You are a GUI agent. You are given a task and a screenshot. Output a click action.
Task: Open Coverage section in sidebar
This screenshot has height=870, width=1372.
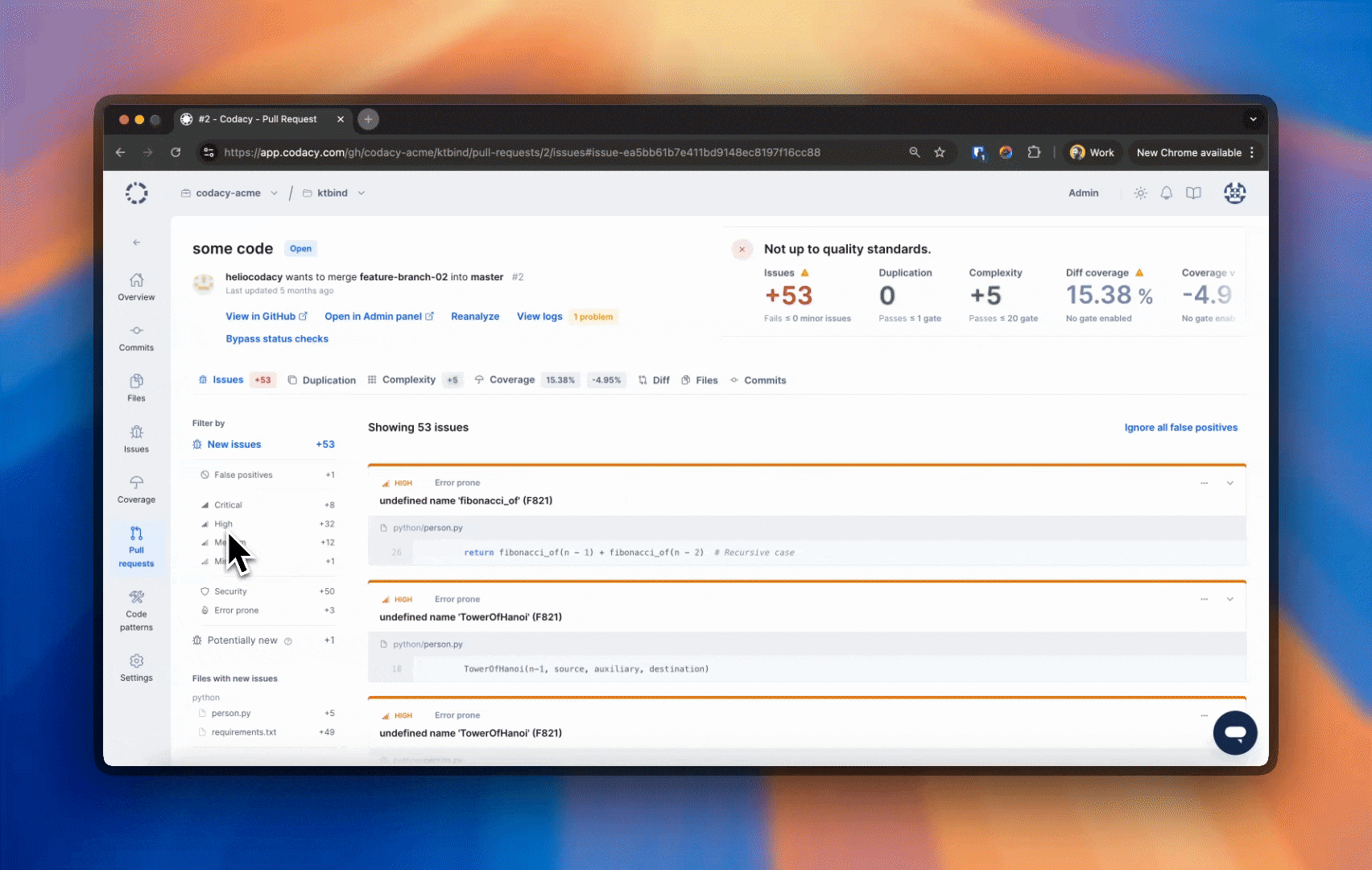tap(136, 490)
